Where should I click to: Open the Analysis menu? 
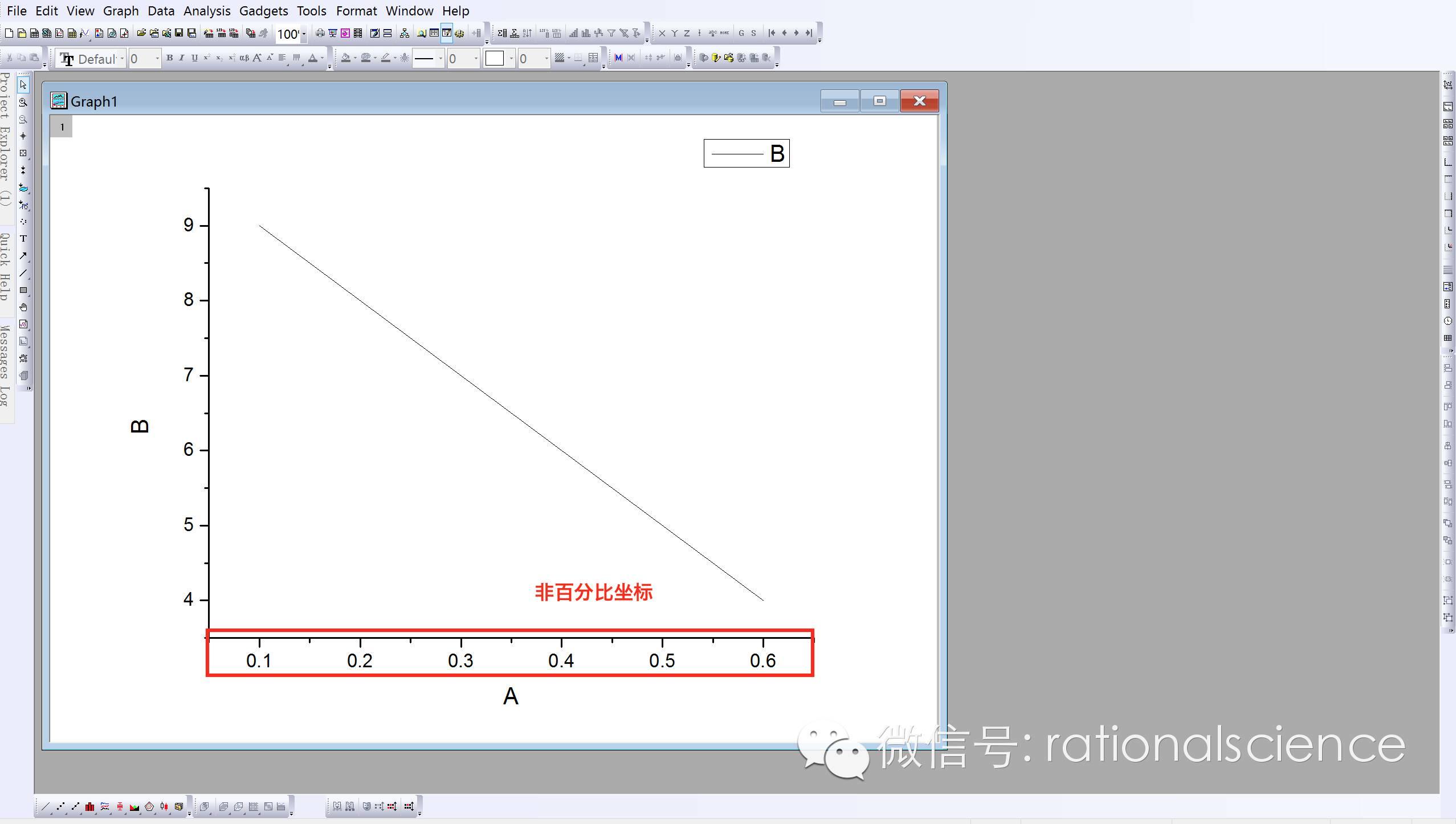coord(207,11)
